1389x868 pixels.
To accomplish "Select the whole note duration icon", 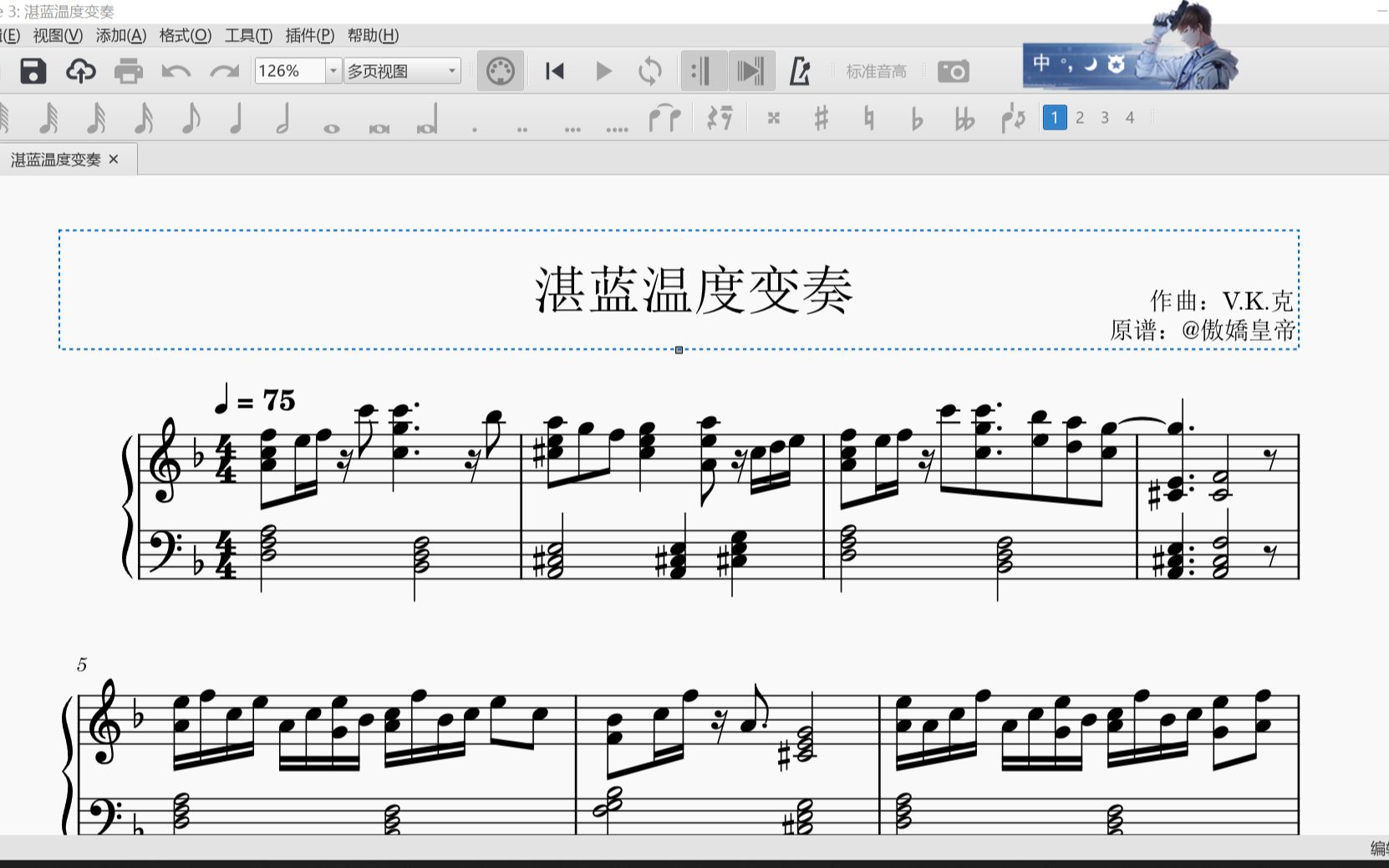I will (330, 119).
